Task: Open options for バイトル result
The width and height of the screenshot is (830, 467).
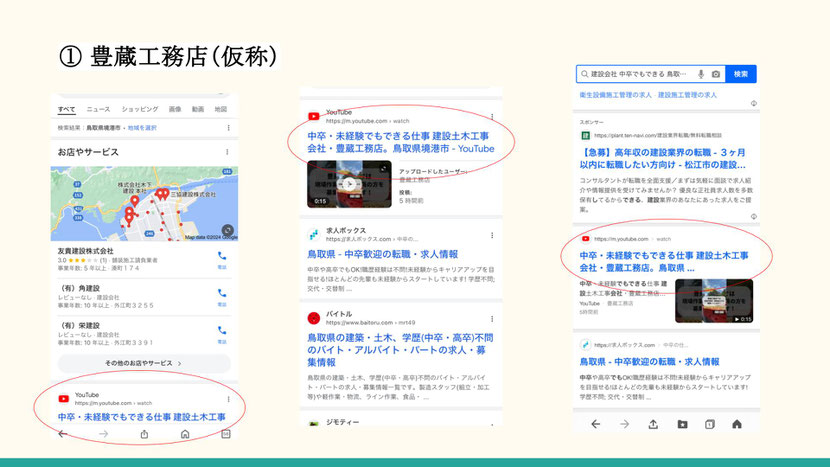Action: pos(492,319)
